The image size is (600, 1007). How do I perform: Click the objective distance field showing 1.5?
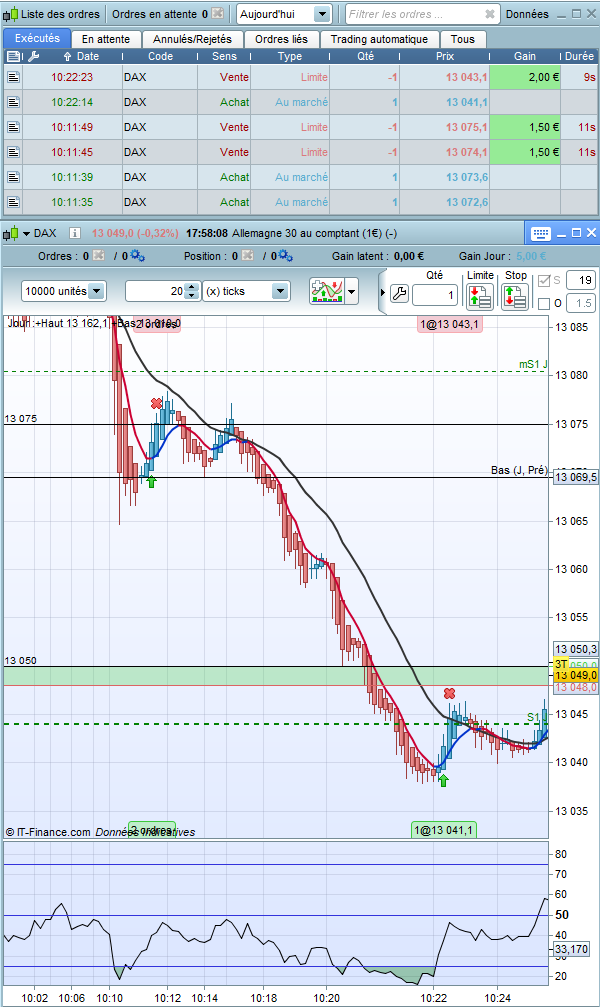[581, 303]
